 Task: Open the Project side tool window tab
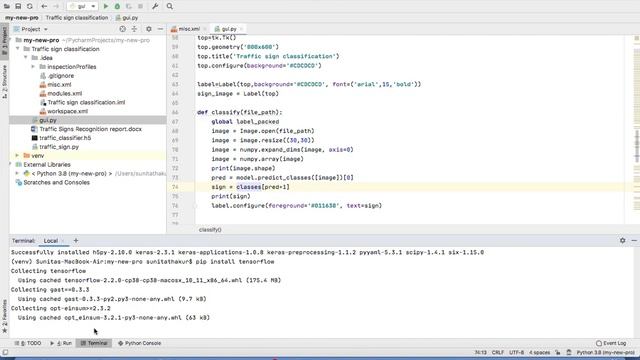click(4, 41)
